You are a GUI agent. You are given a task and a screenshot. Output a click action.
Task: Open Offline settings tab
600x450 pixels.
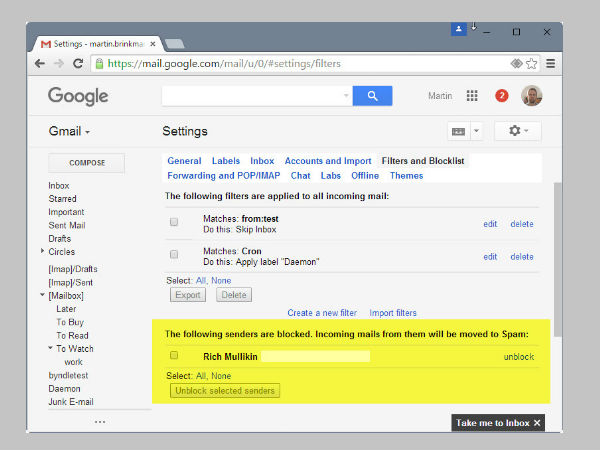point(365,176)
